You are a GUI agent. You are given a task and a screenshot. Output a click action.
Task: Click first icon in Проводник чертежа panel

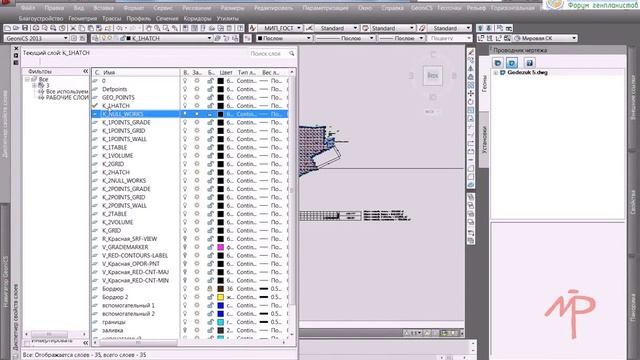click(498, 63)
